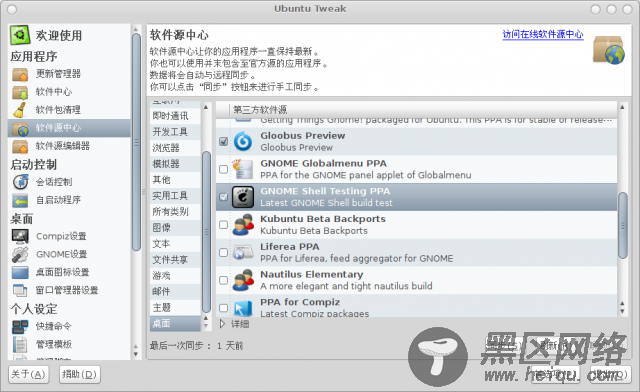
Task: Click the Gloobus Preview swirl icon
Action: point(243,141)
